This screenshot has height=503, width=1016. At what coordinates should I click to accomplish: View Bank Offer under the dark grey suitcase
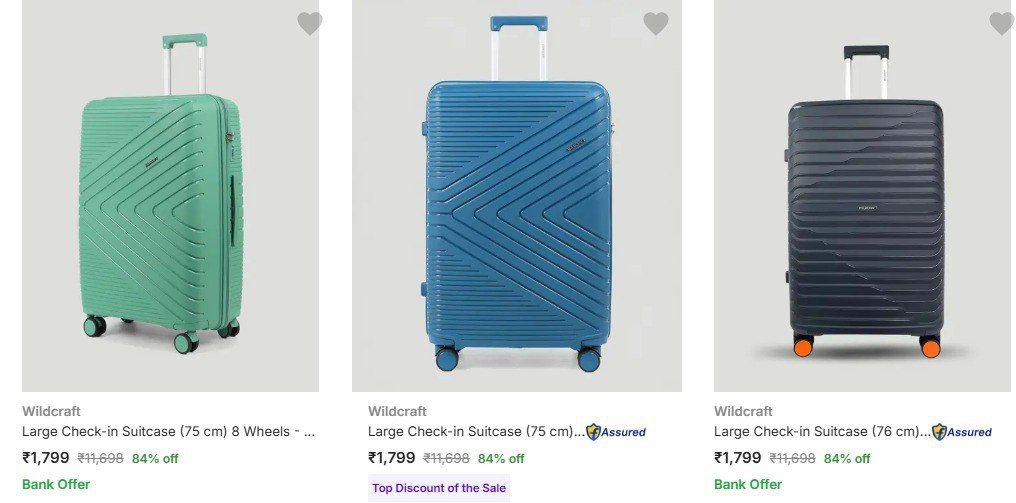click(748, 484)
